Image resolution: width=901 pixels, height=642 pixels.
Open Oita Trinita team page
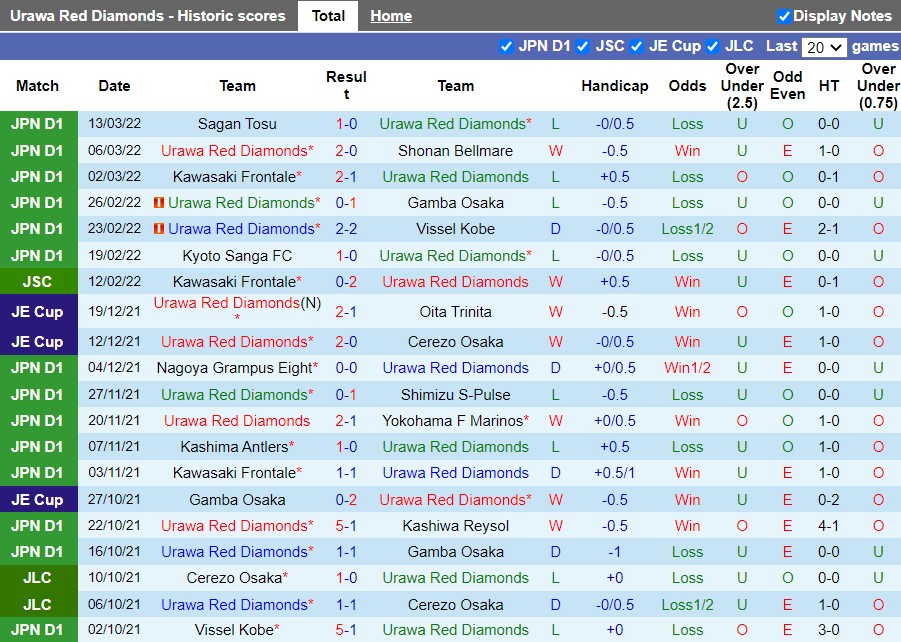click(x=455, y=312)
